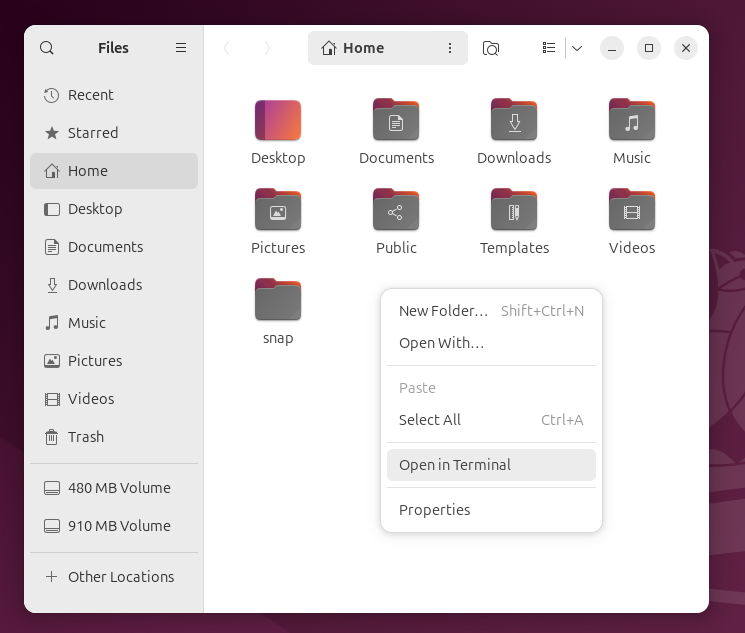Open Other Locations in the sidebar
Viewport: 745px width, 633px height.
click(x=114, y=577)
